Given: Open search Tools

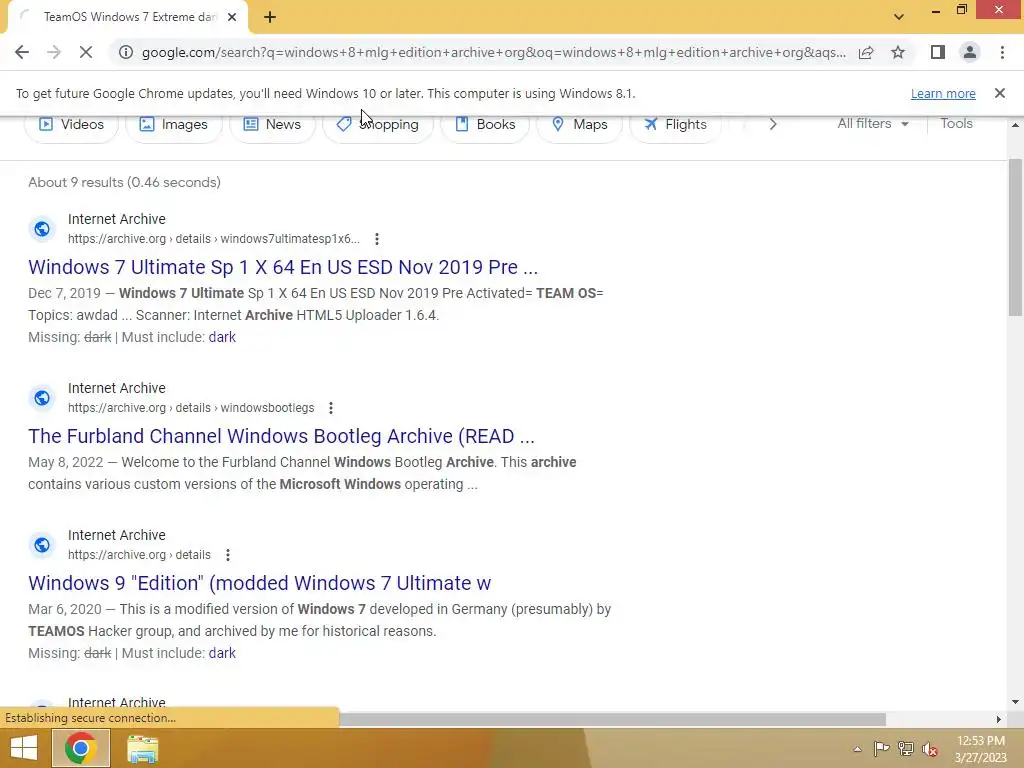Looking at the screenshot, I should pyautogui.click(x=956, y=123).
